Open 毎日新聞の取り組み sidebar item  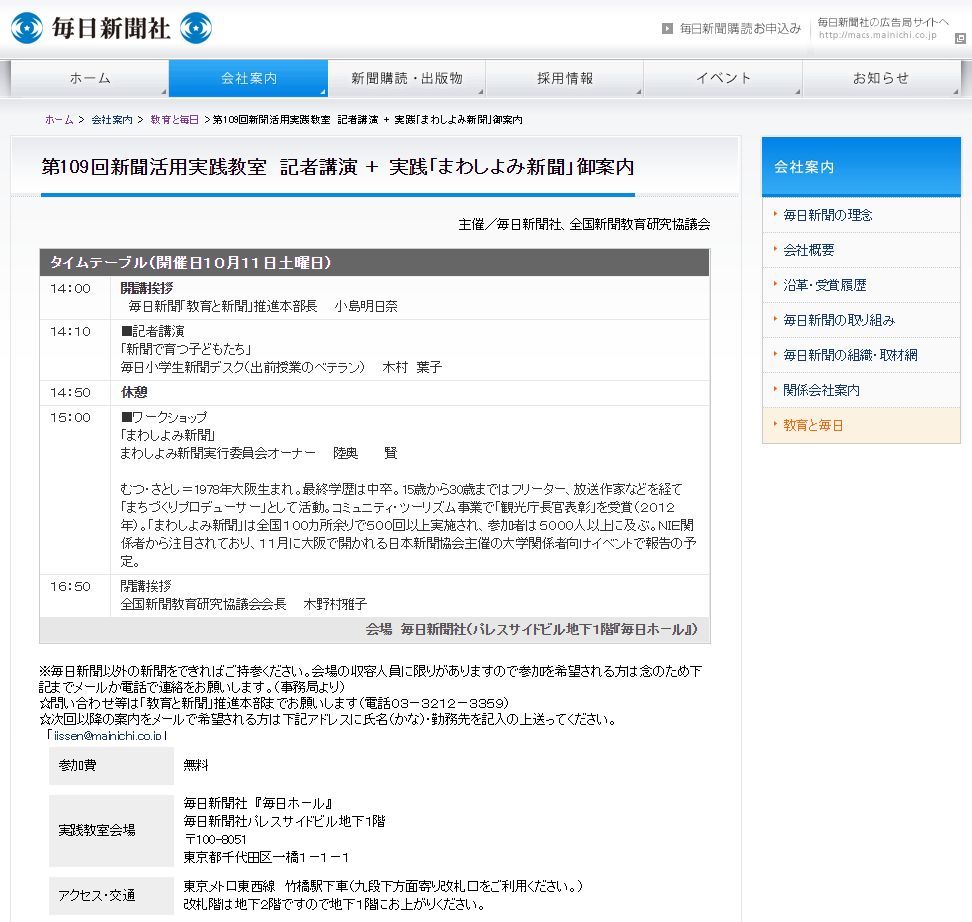point(838,320)
